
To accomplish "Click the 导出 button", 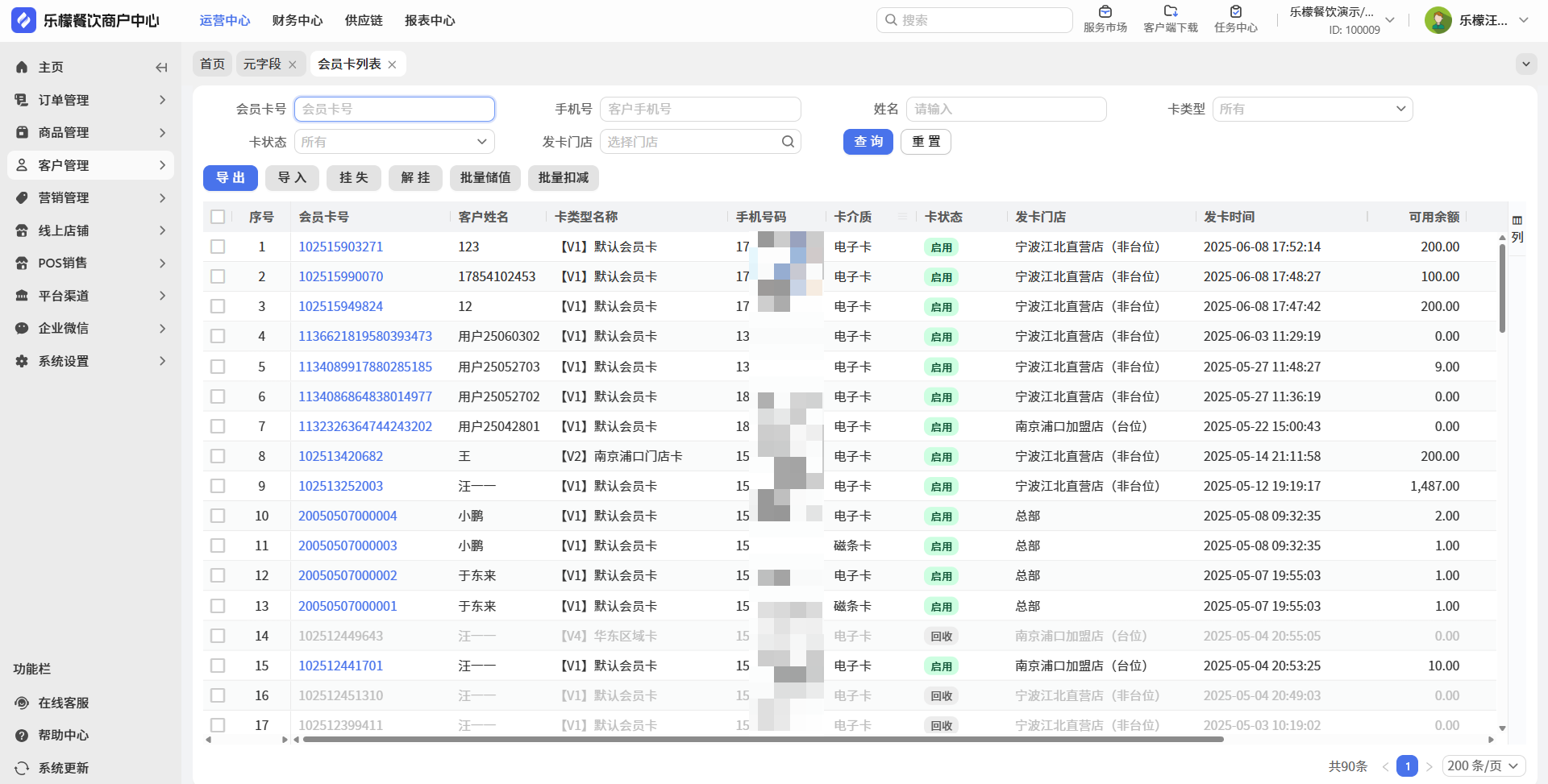I will (x=231, y=178).
